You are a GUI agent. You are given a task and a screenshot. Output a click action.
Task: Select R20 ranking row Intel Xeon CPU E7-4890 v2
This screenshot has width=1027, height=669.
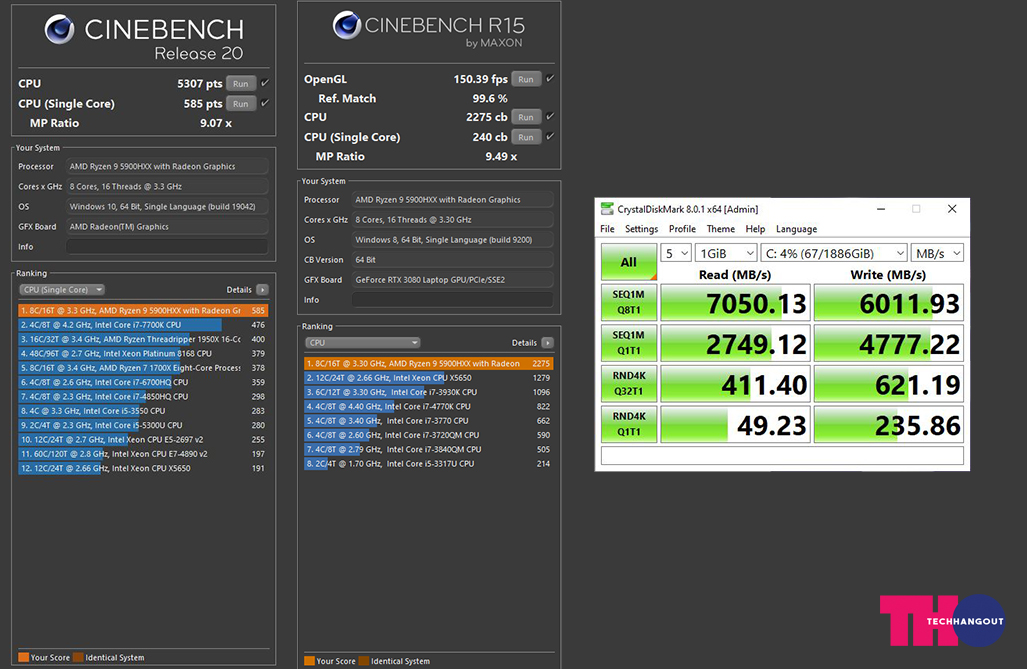(143, 453)
